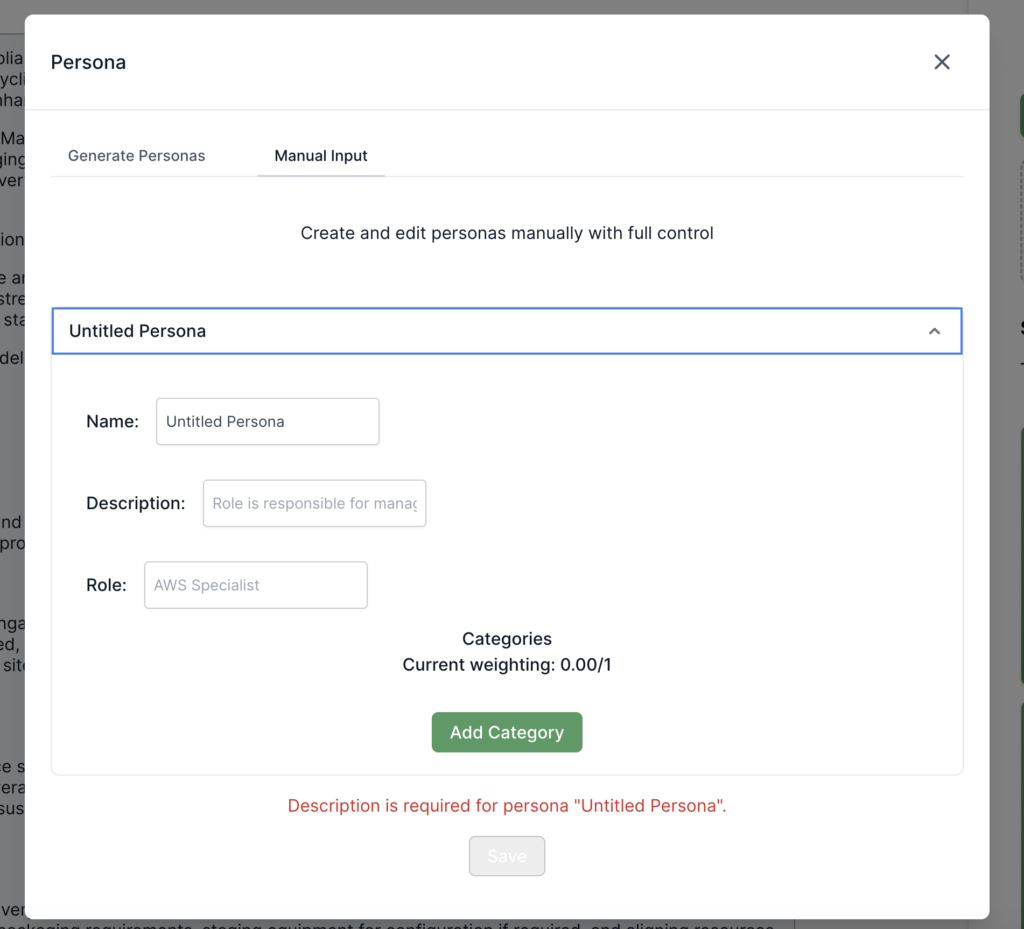Select the Manual Input tab
The width and height of the screenshot is (1024, 929).
click(x=321, y=156)
